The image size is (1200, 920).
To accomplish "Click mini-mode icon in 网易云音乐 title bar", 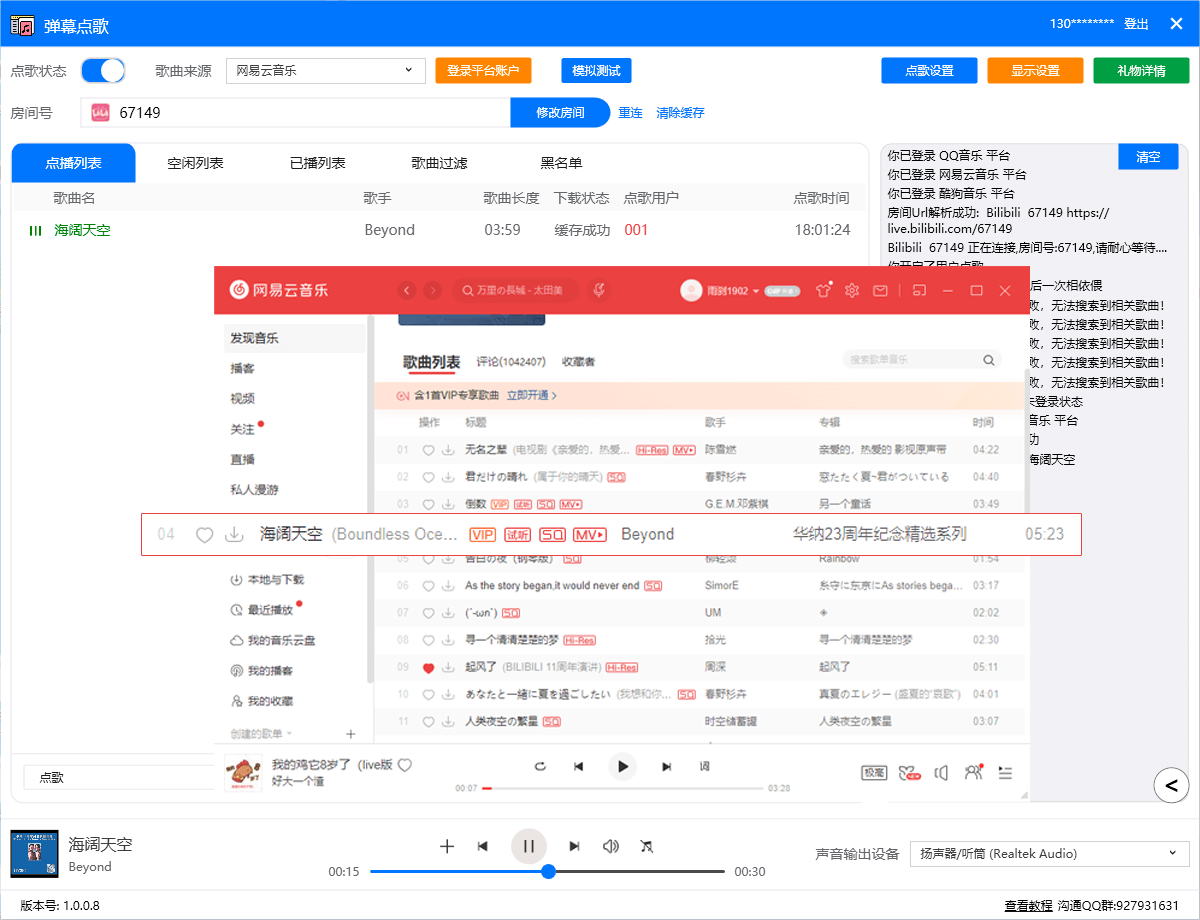I will [x=919, y=290].
